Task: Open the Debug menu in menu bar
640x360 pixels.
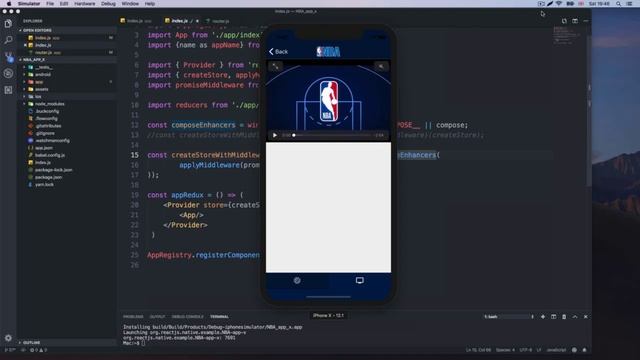Action: [x=108, y=4]
